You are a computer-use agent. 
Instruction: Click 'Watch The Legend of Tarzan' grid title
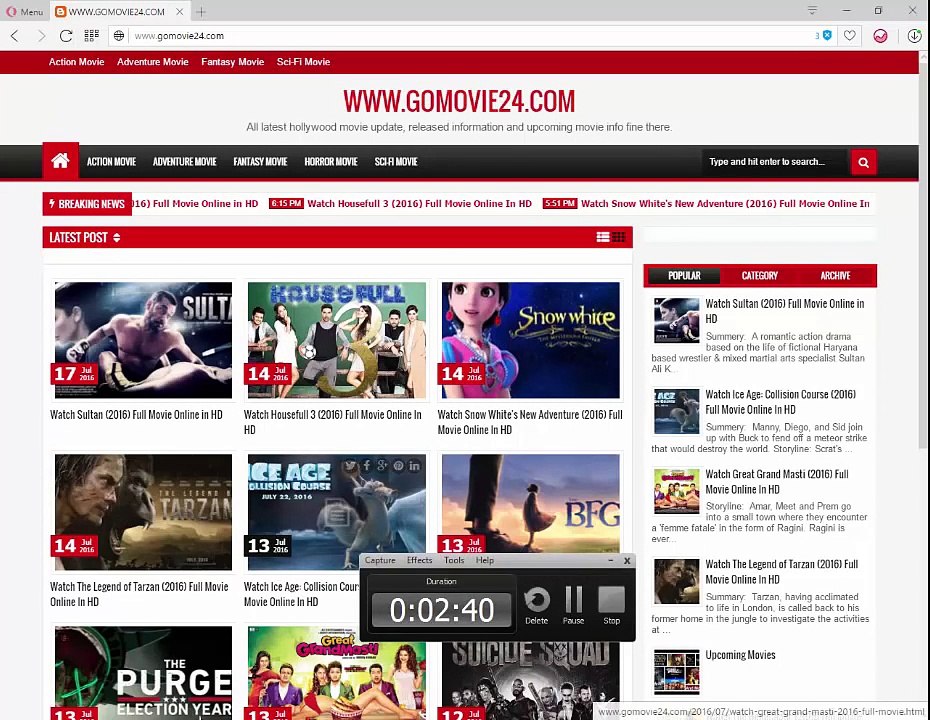pos(139,594)
